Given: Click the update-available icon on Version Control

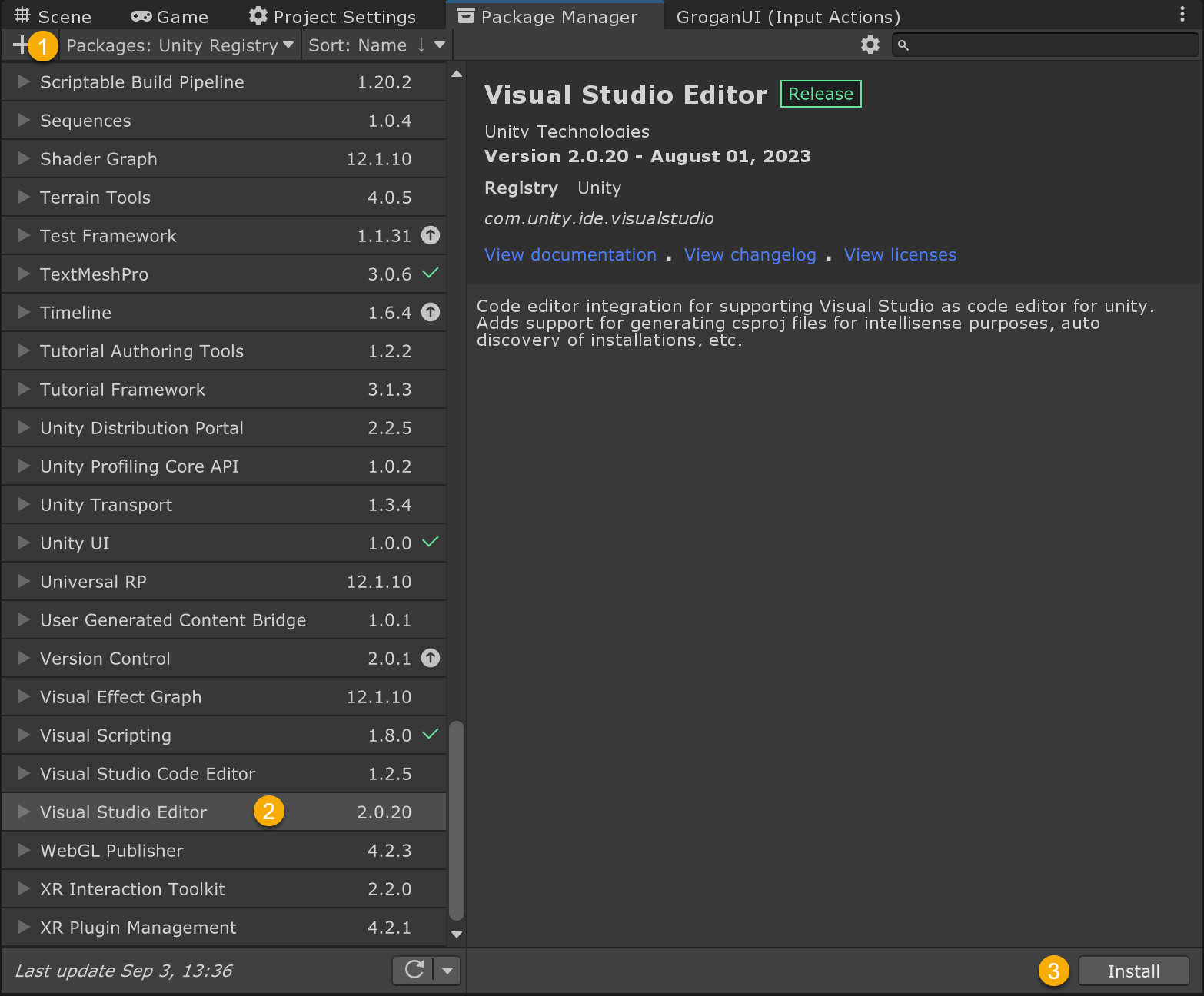Looking at the screenshot, I should [431, 658].
